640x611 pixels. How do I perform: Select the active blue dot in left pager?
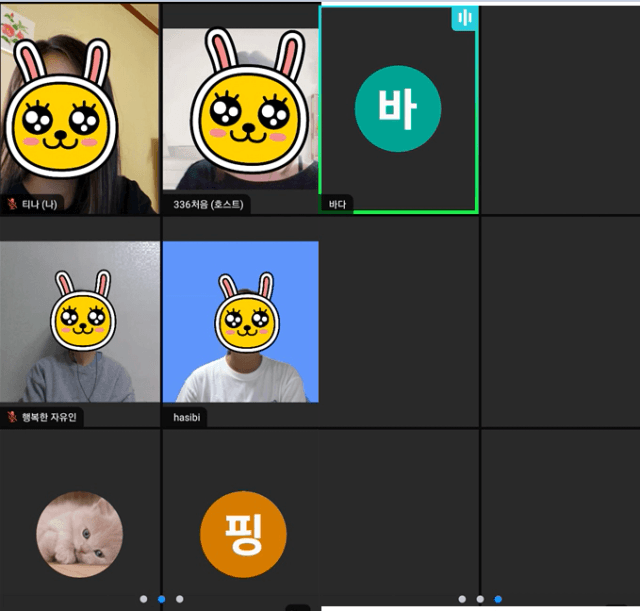(x=161, y=599)
